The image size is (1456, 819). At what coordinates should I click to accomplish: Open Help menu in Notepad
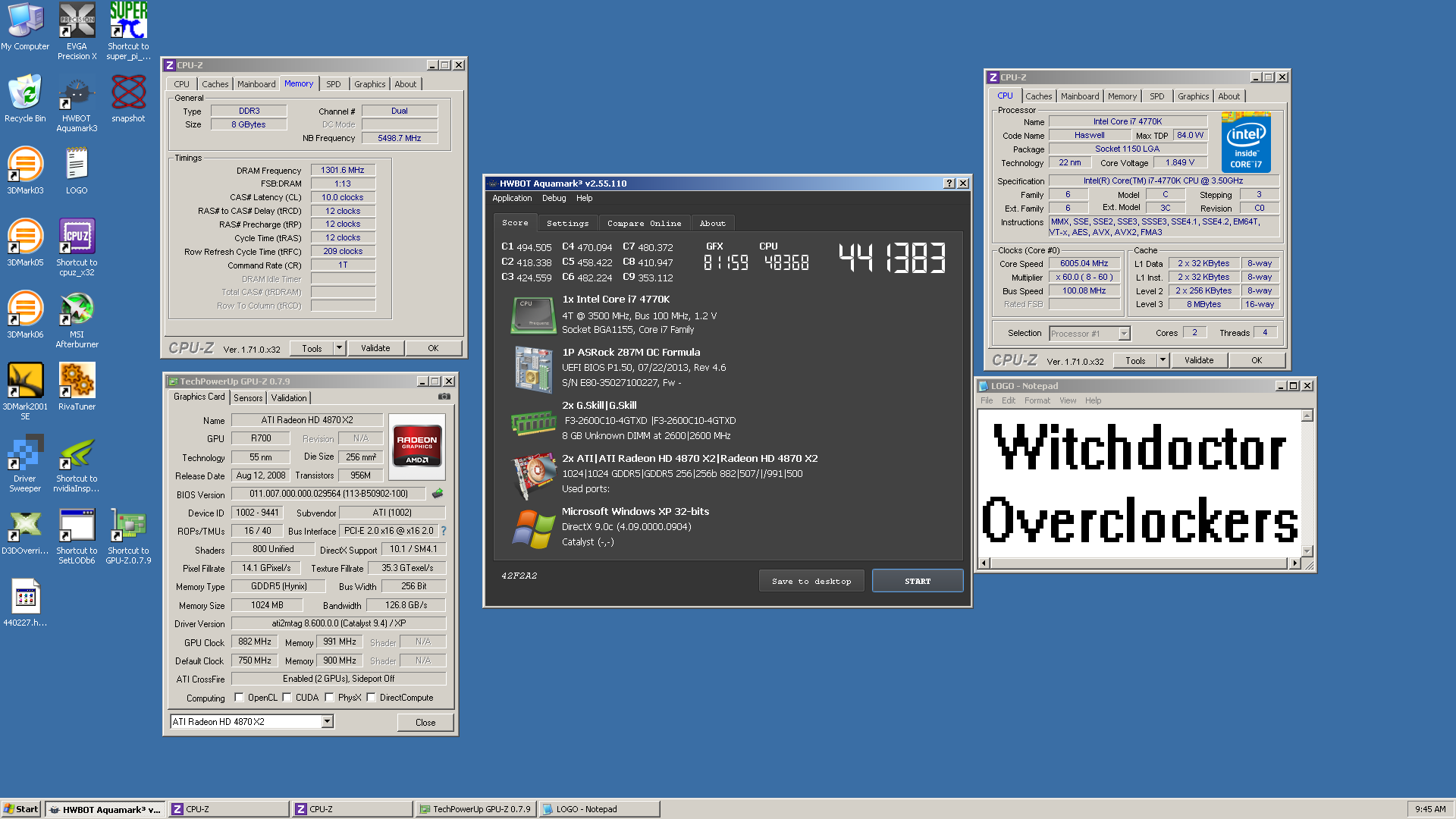(x=1093, y=400)
